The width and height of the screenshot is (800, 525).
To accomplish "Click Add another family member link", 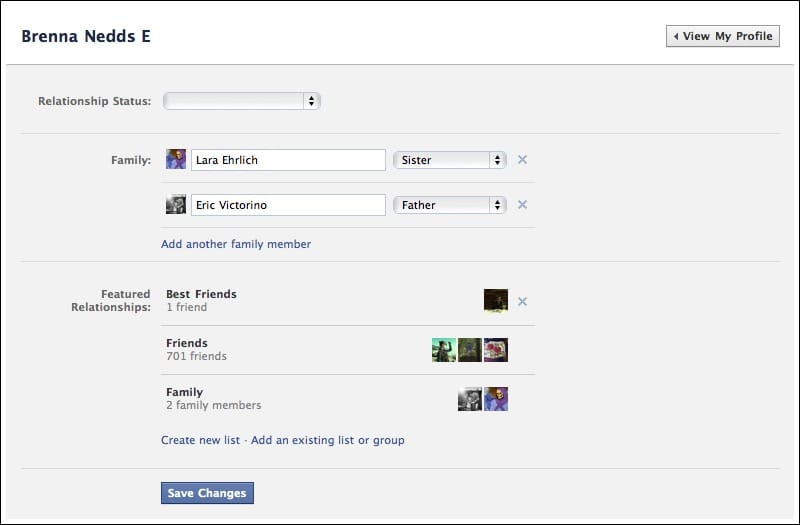I will point(236,244).
